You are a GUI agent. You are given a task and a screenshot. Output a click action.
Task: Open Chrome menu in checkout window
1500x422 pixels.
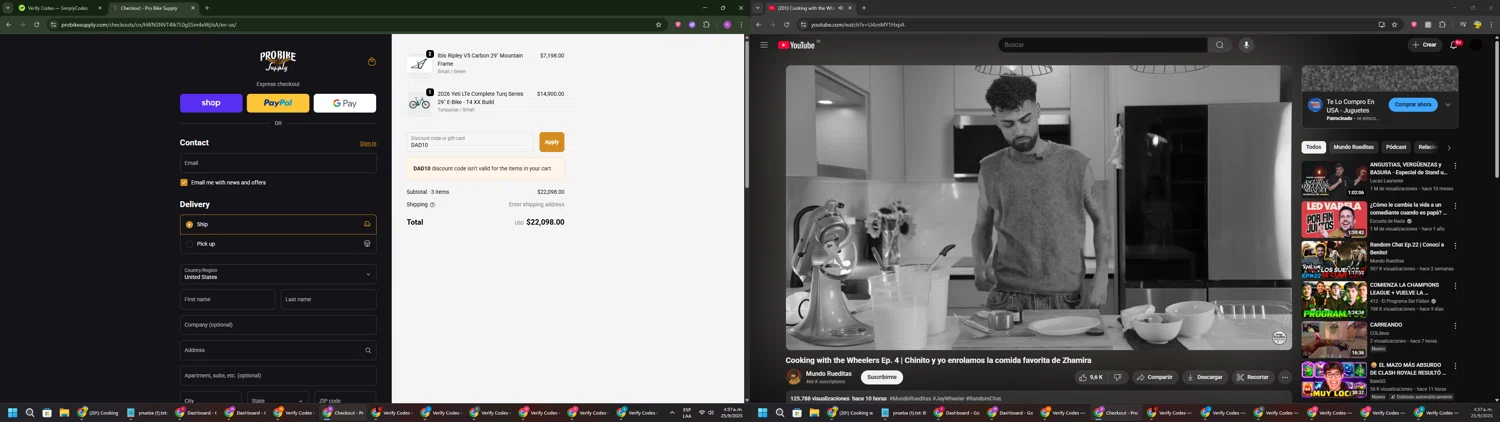(x=740, y=24)
